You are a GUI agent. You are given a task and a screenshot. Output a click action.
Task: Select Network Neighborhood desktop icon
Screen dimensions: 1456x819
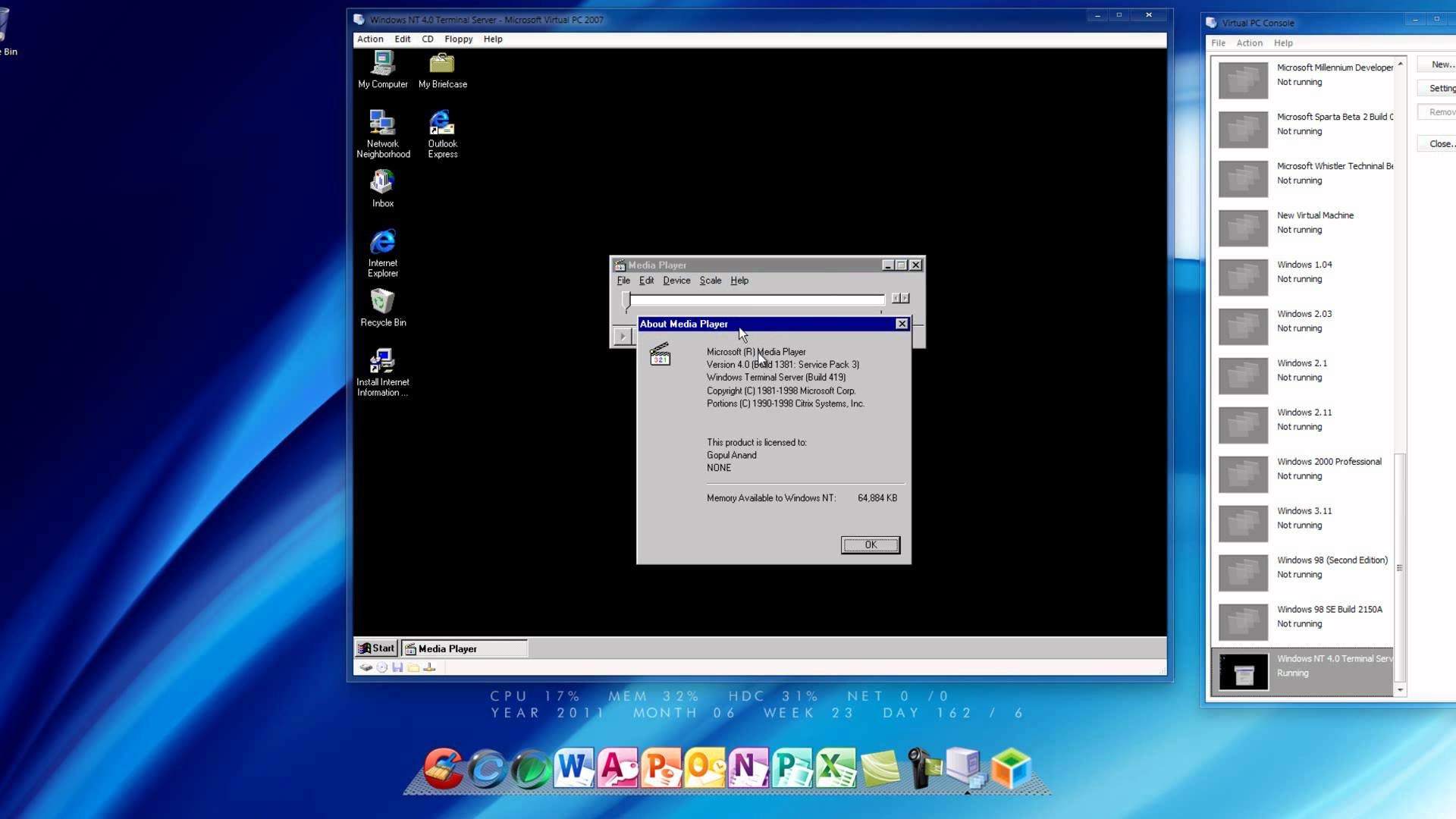(x=383, y=134)
